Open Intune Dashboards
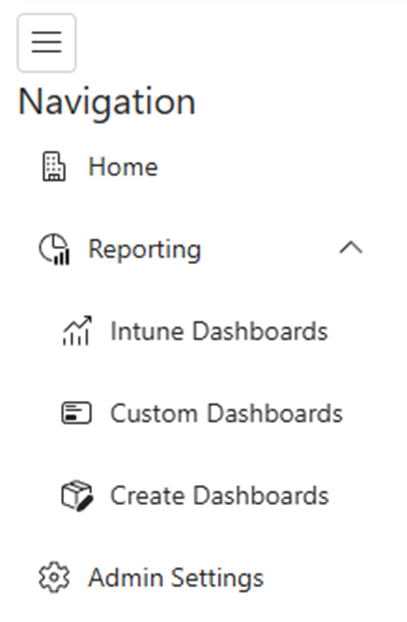The width and height of the screenshot is (407, 622). [x=219, y=331]
